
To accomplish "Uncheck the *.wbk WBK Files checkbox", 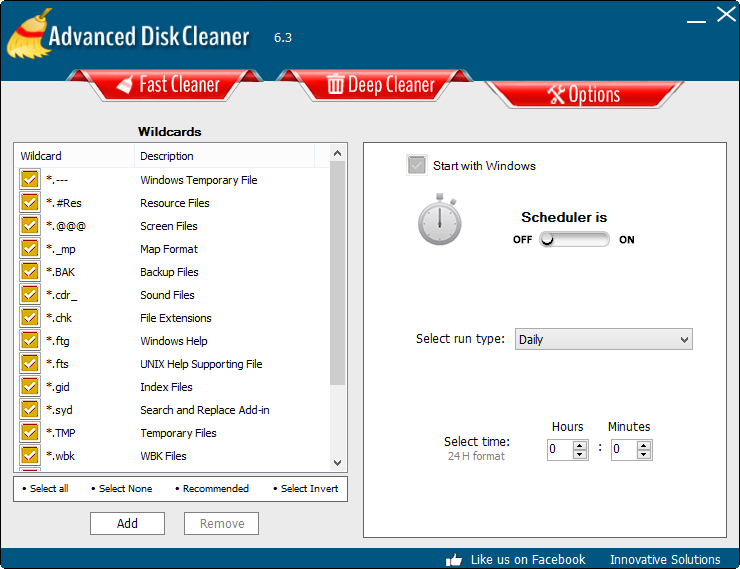I will click(30, 455).
